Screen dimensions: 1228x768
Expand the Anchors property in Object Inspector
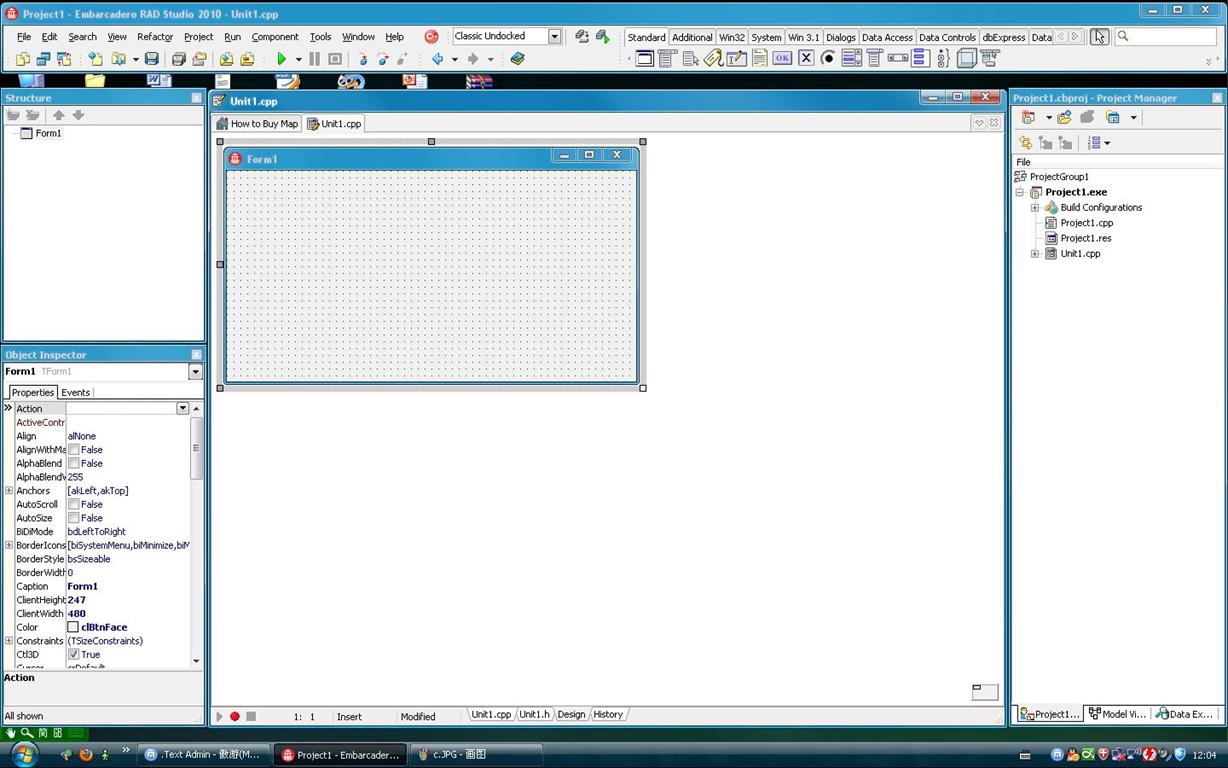pyautogui.click(x=9, y=491)
